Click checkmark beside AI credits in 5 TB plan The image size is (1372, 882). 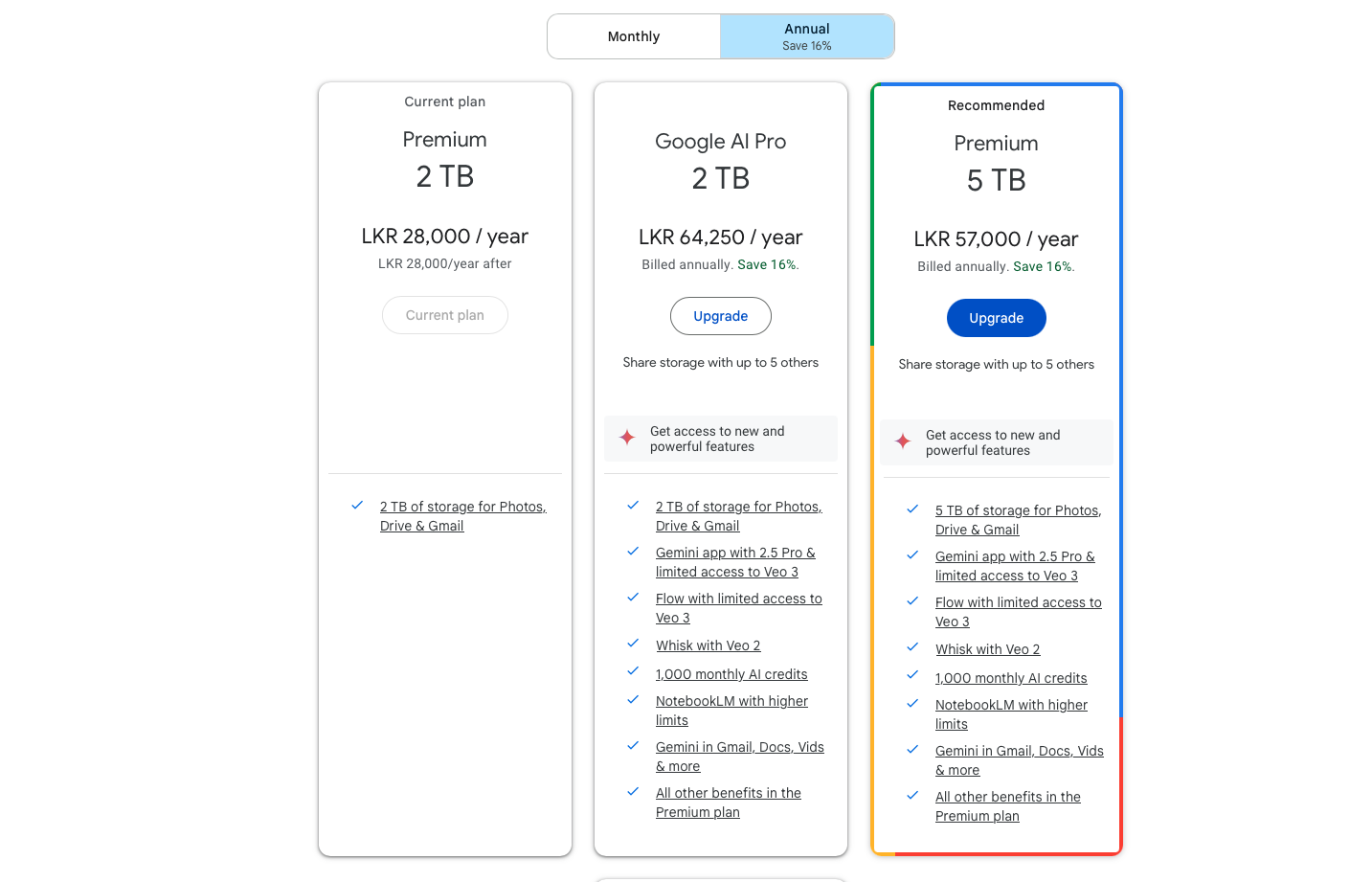tap(912, 675)
